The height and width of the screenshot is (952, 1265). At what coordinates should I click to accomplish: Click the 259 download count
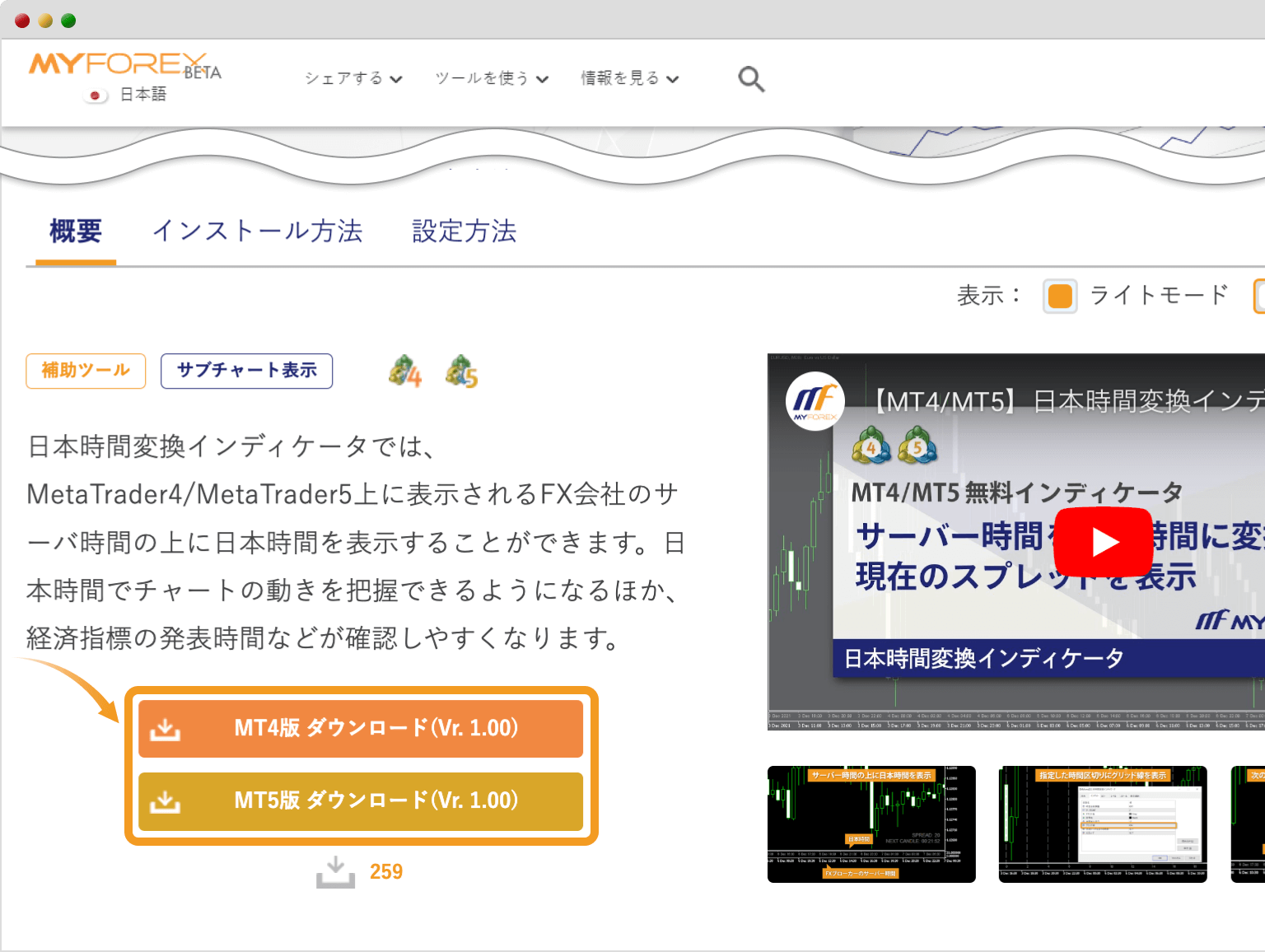coord(386,872)
